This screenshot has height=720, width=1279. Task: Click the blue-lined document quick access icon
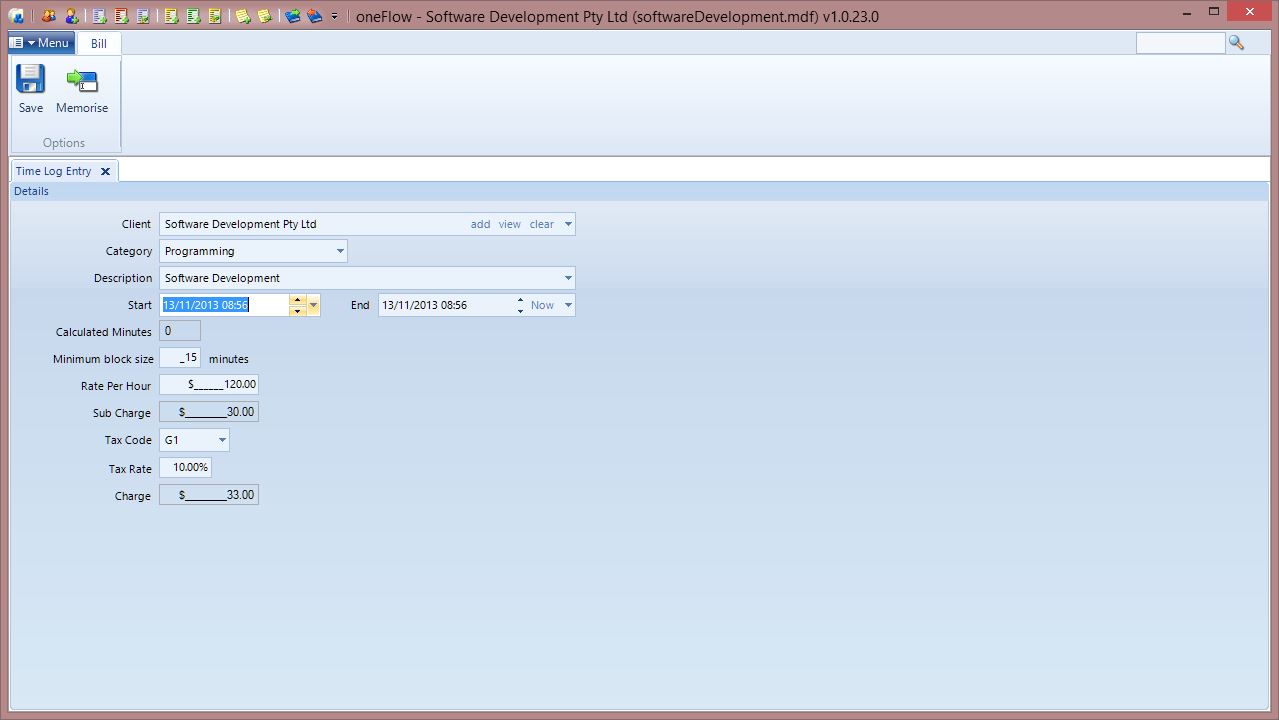(x=99, y=16)
